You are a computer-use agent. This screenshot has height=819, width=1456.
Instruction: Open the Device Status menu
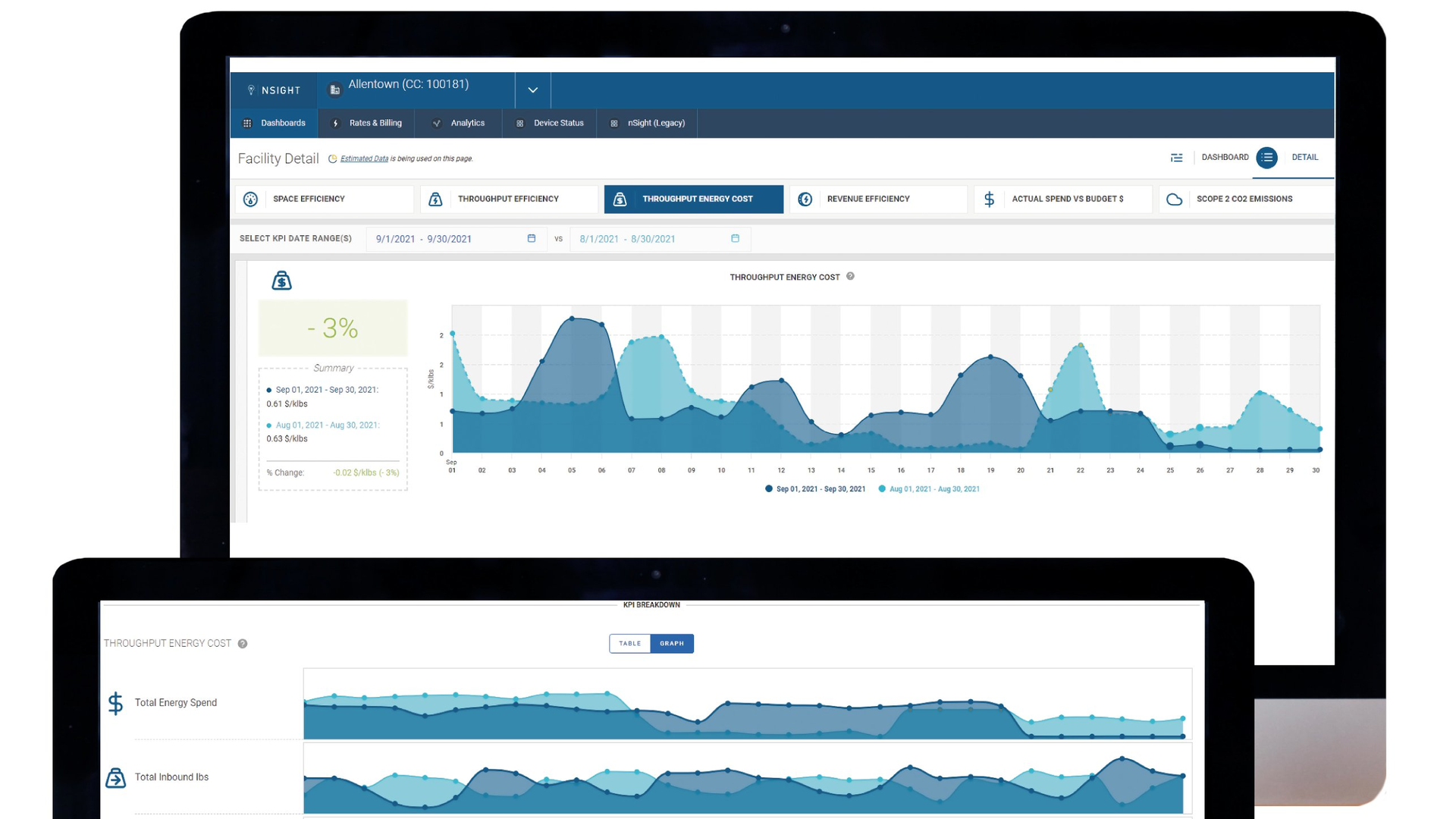click(x=558, y=122)
